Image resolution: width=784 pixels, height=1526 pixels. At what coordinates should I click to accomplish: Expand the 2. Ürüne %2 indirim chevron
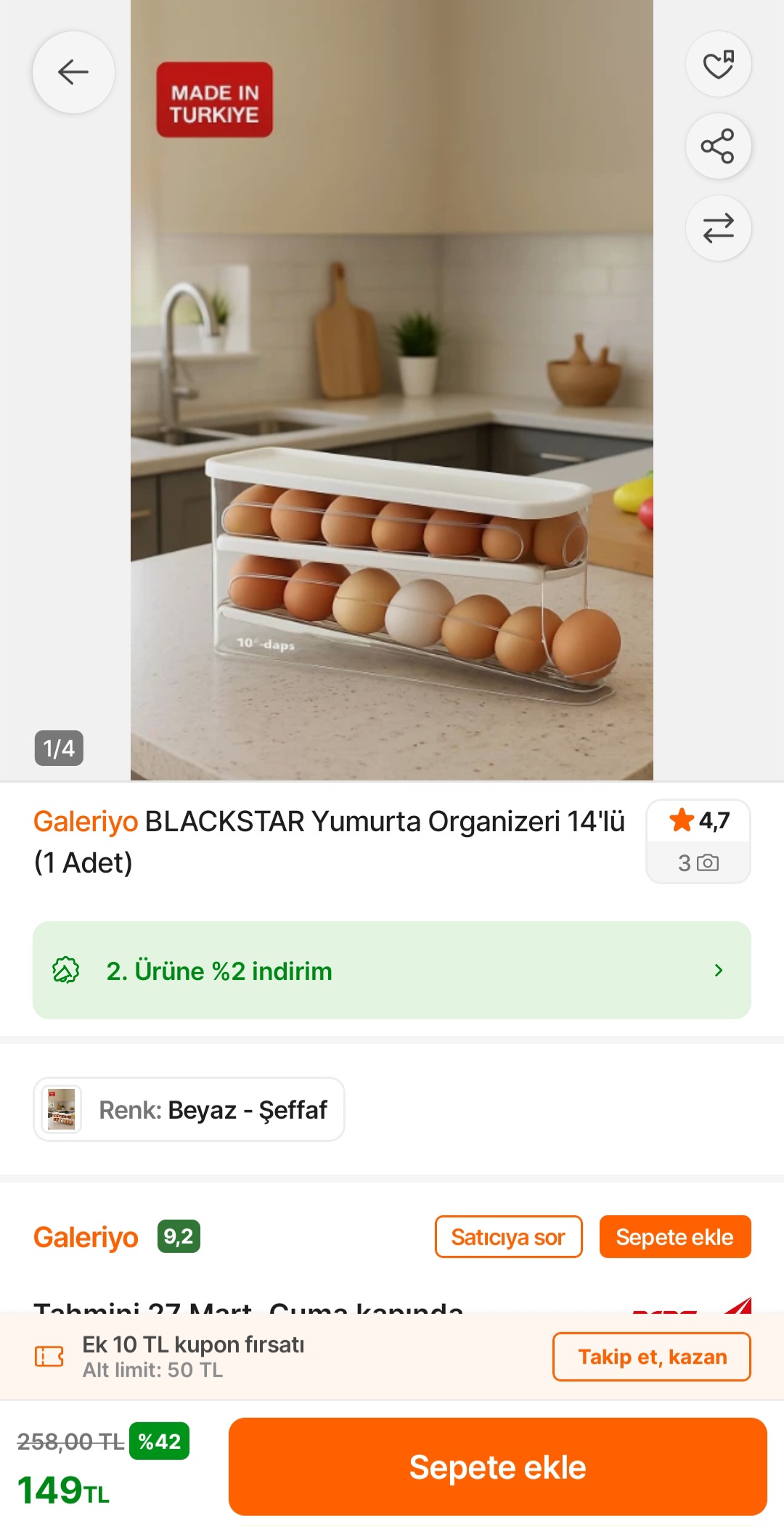(719, 970)
